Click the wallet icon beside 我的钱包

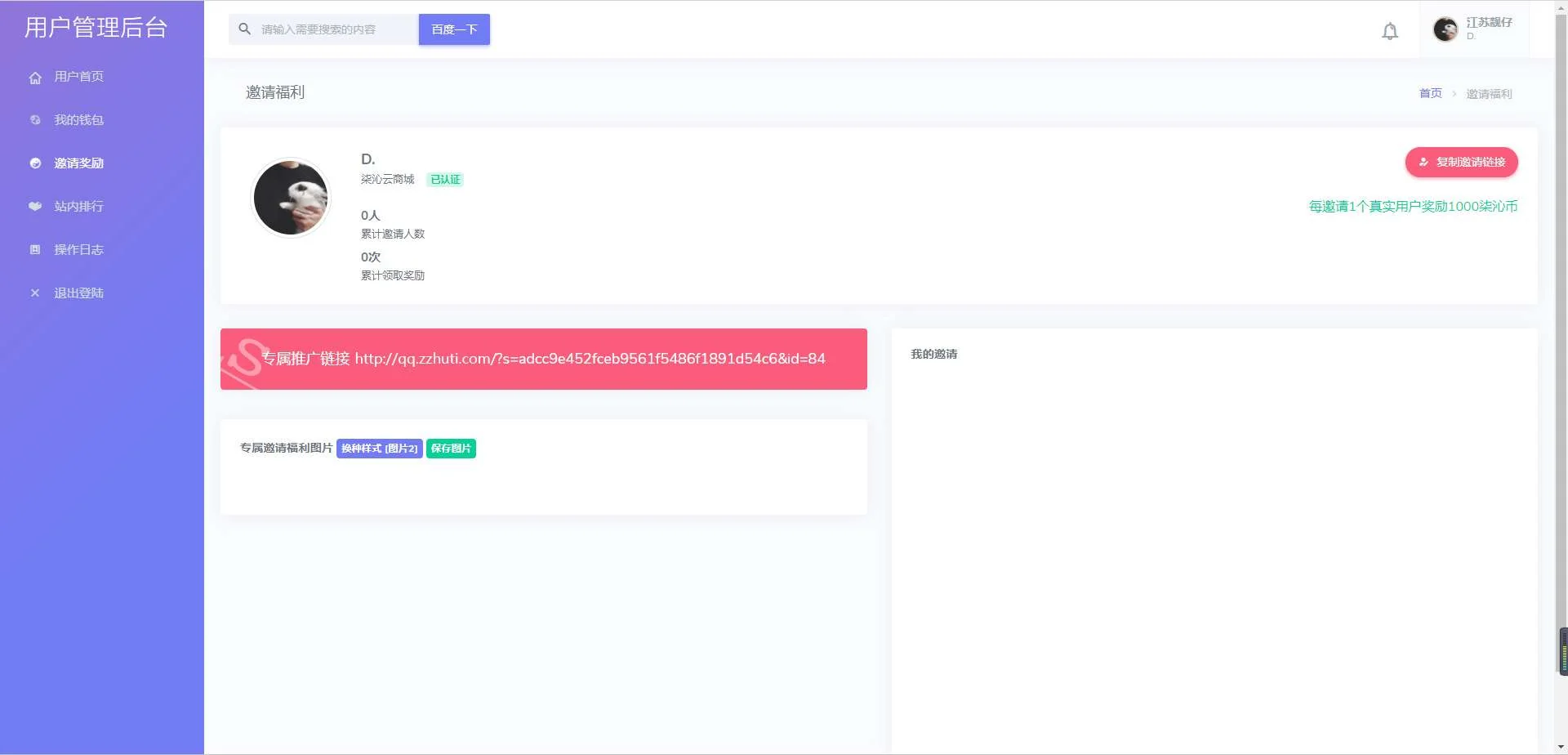[35, 120]
